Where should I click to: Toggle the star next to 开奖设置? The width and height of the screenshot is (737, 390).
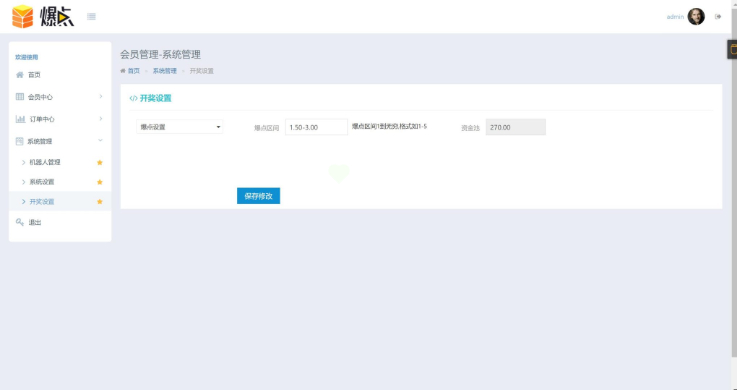100,202
